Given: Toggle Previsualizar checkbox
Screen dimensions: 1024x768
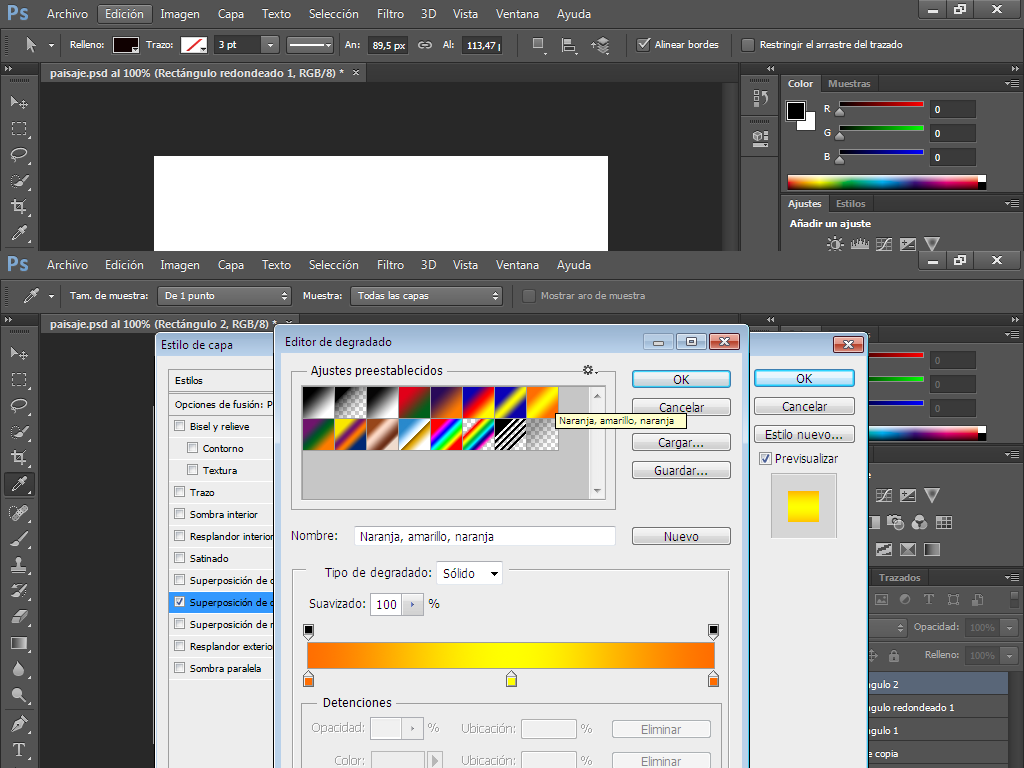Looking at the screenshot, I should [765, 458].
